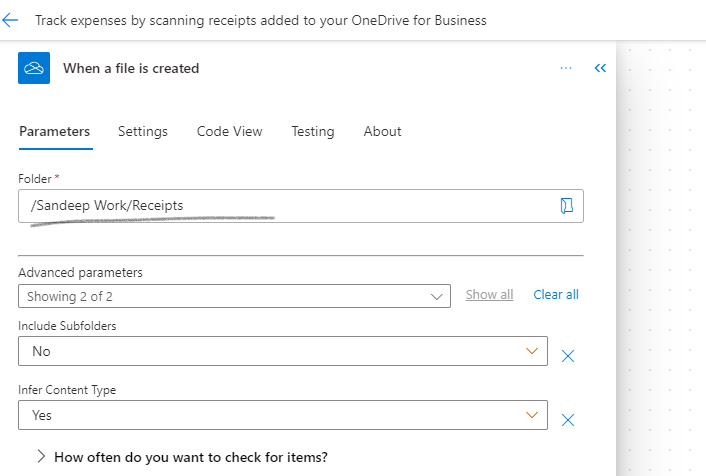Select the Parameters tab
Viewport: 706px width, 476px height.
pos(54,131)
